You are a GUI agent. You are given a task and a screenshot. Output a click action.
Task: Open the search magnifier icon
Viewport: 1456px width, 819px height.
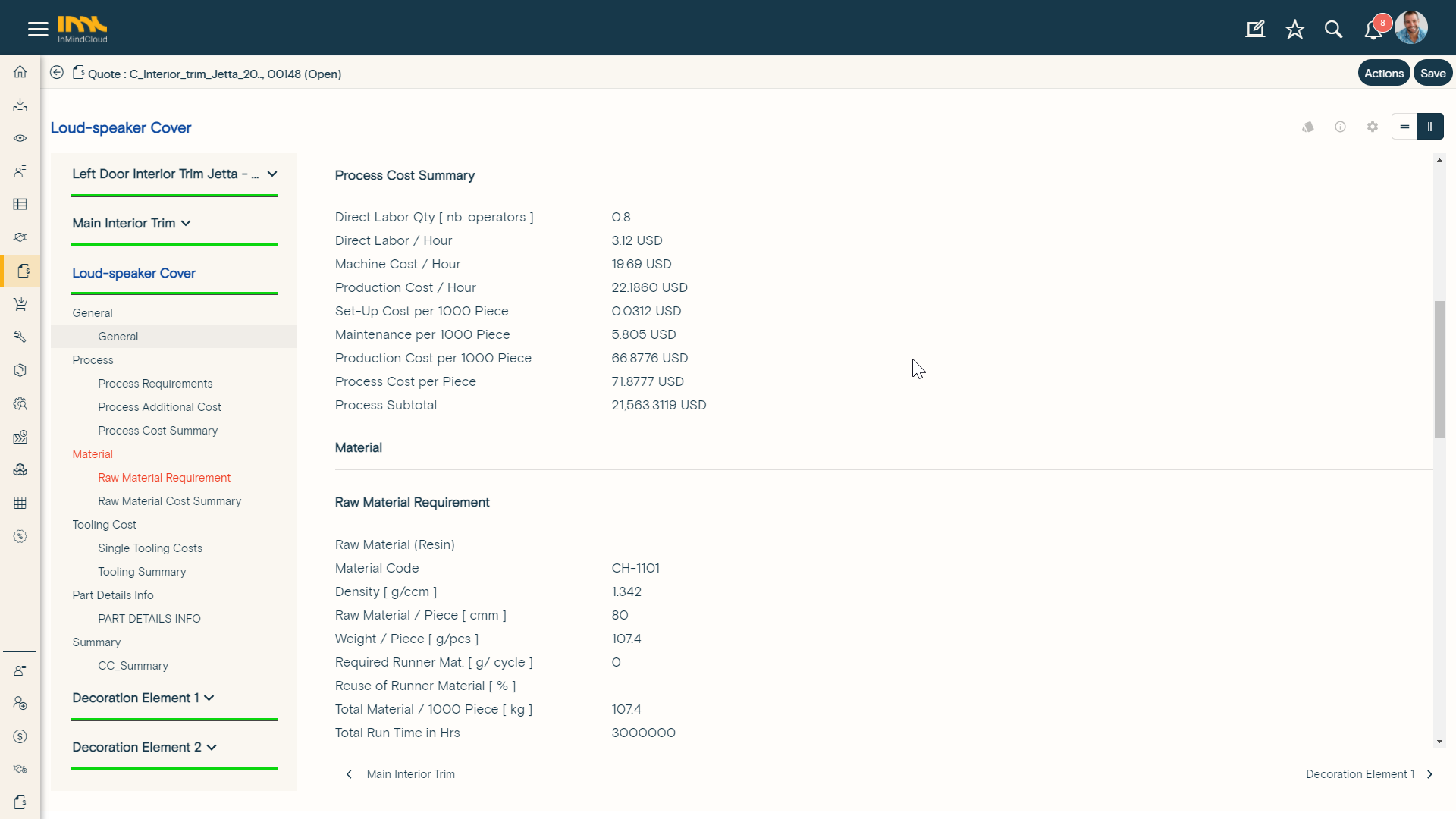coord(1333,30)
